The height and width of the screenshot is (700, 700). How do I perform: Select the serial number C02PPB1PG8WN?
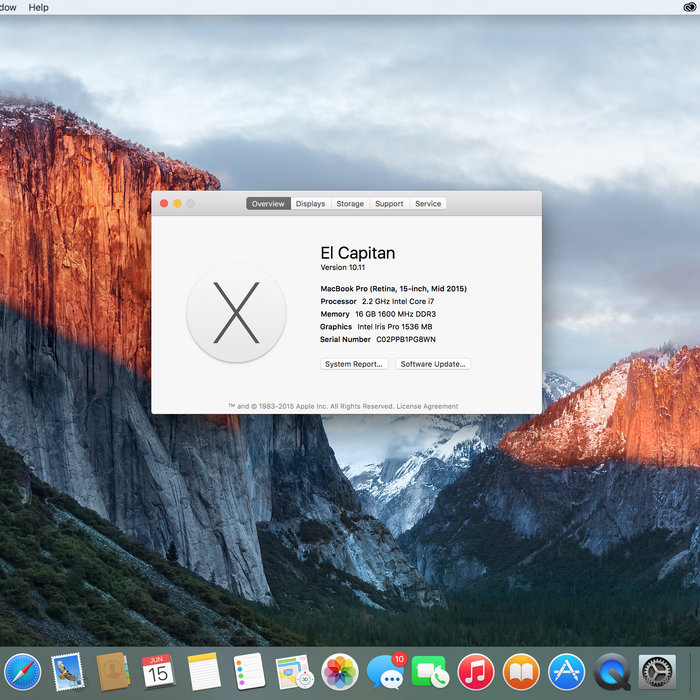[406, 339]
